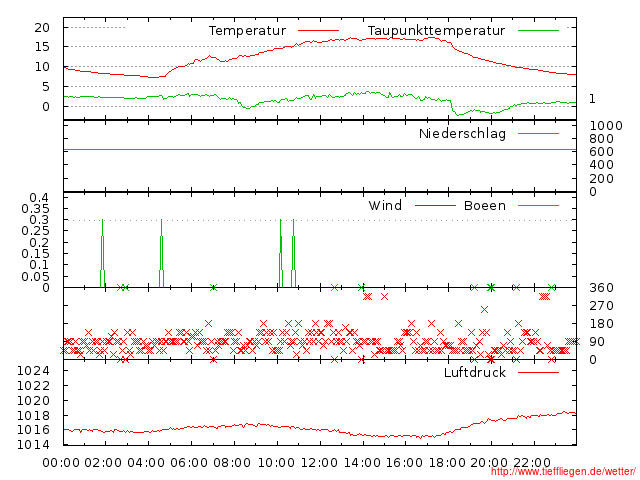Viewport: 640px width, 480px height.
Task: Click the red Temperatur legend line
Action: click(318, 31)
